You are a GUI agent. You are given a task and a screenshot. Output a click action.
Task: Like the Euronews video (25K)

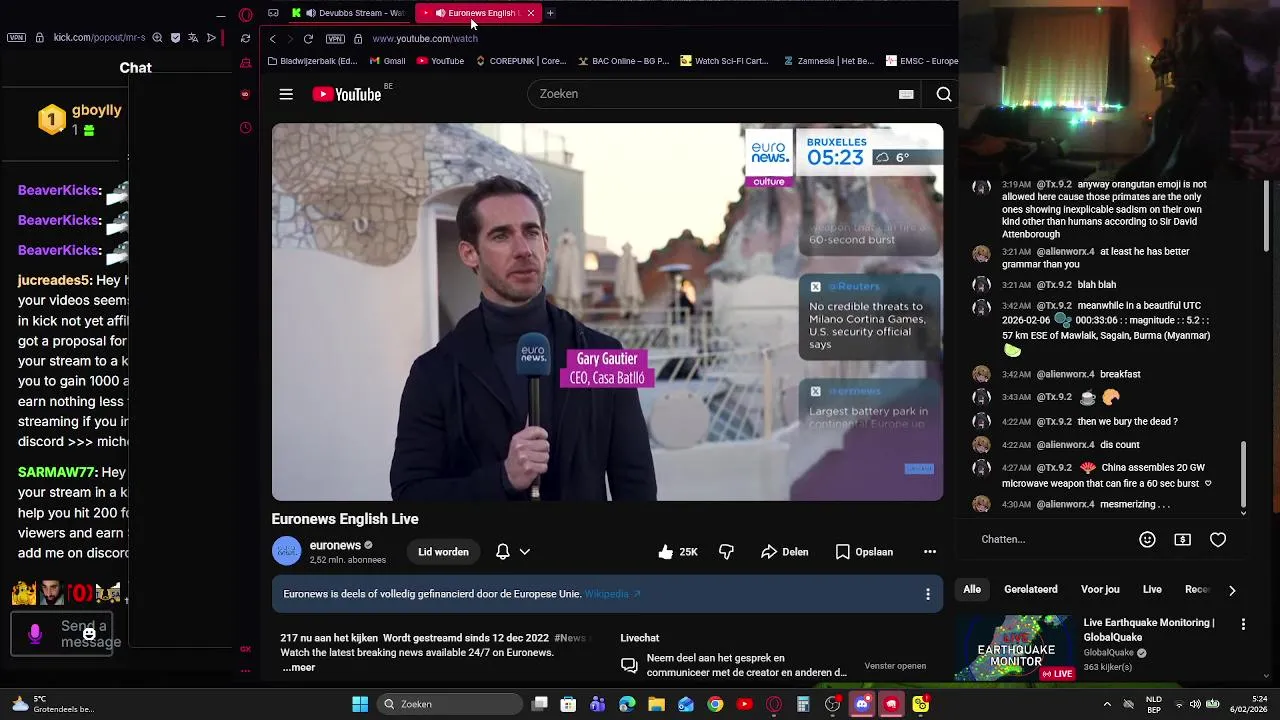(x=677, y=552)
